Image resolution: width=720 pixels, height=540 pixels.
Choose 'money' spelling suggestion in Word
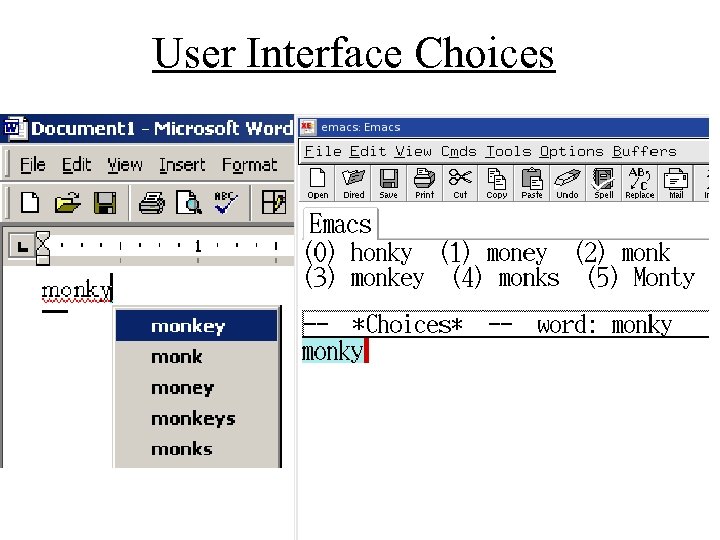coord(197,388)
